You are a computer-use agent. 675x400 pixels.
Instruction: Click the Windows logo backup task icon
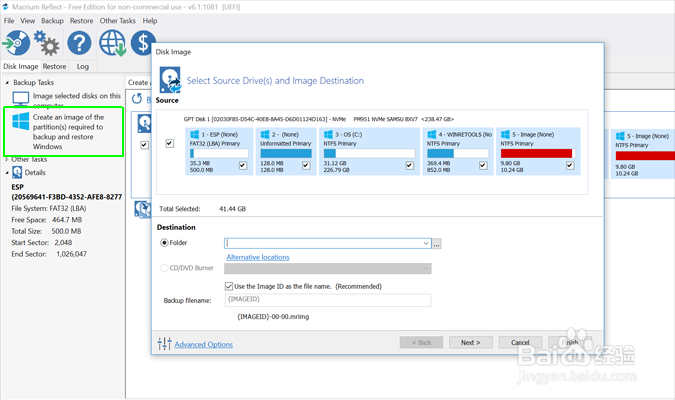tap(21, 121)
